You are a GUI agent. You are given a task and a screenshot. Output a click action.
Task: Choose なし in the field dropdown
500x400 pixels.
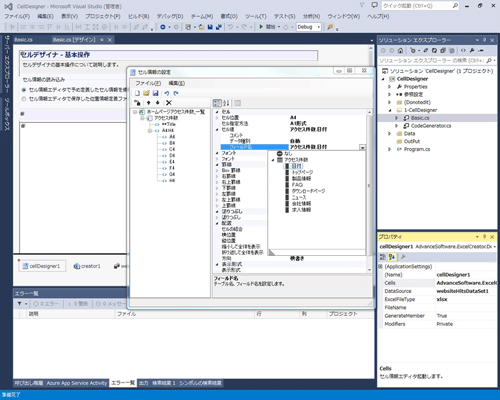click(x=288, y=154)
